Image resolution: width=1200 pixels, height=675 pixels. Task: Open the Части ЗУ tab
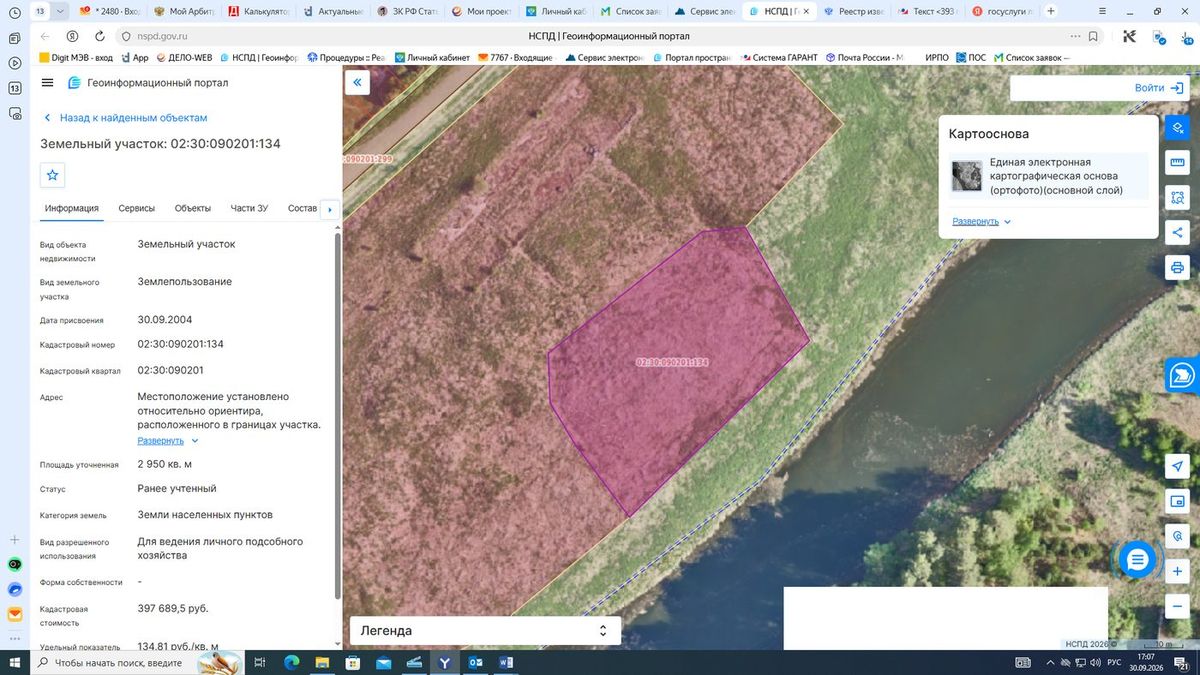click(249, 208)
